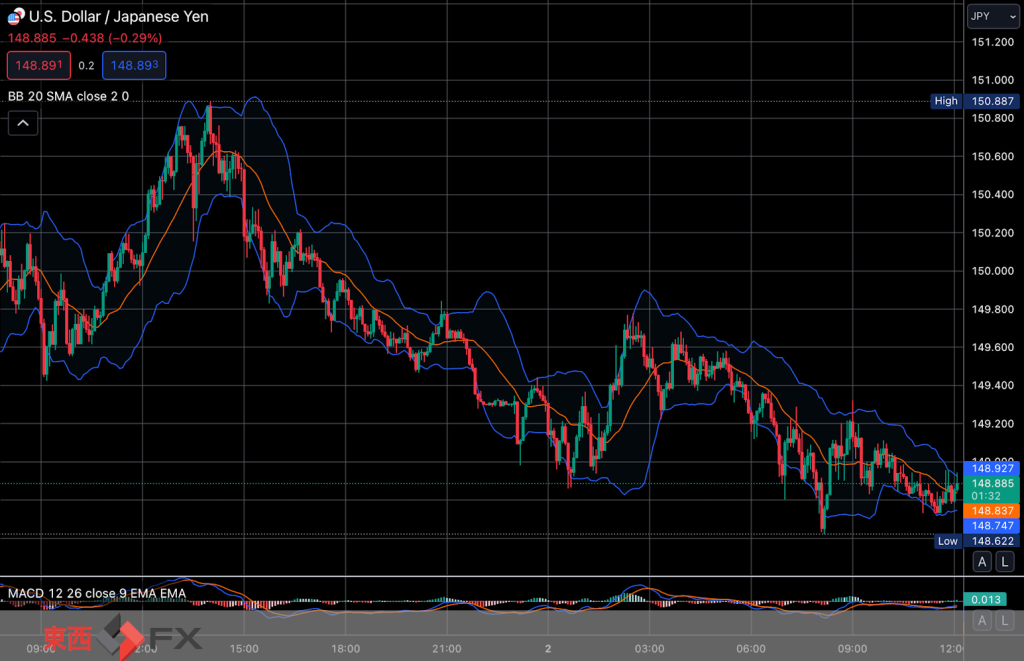Screen dimensions: 1024x661
Task: Click the Bollinger lower band label 148.747
Action: coord(992,526)
